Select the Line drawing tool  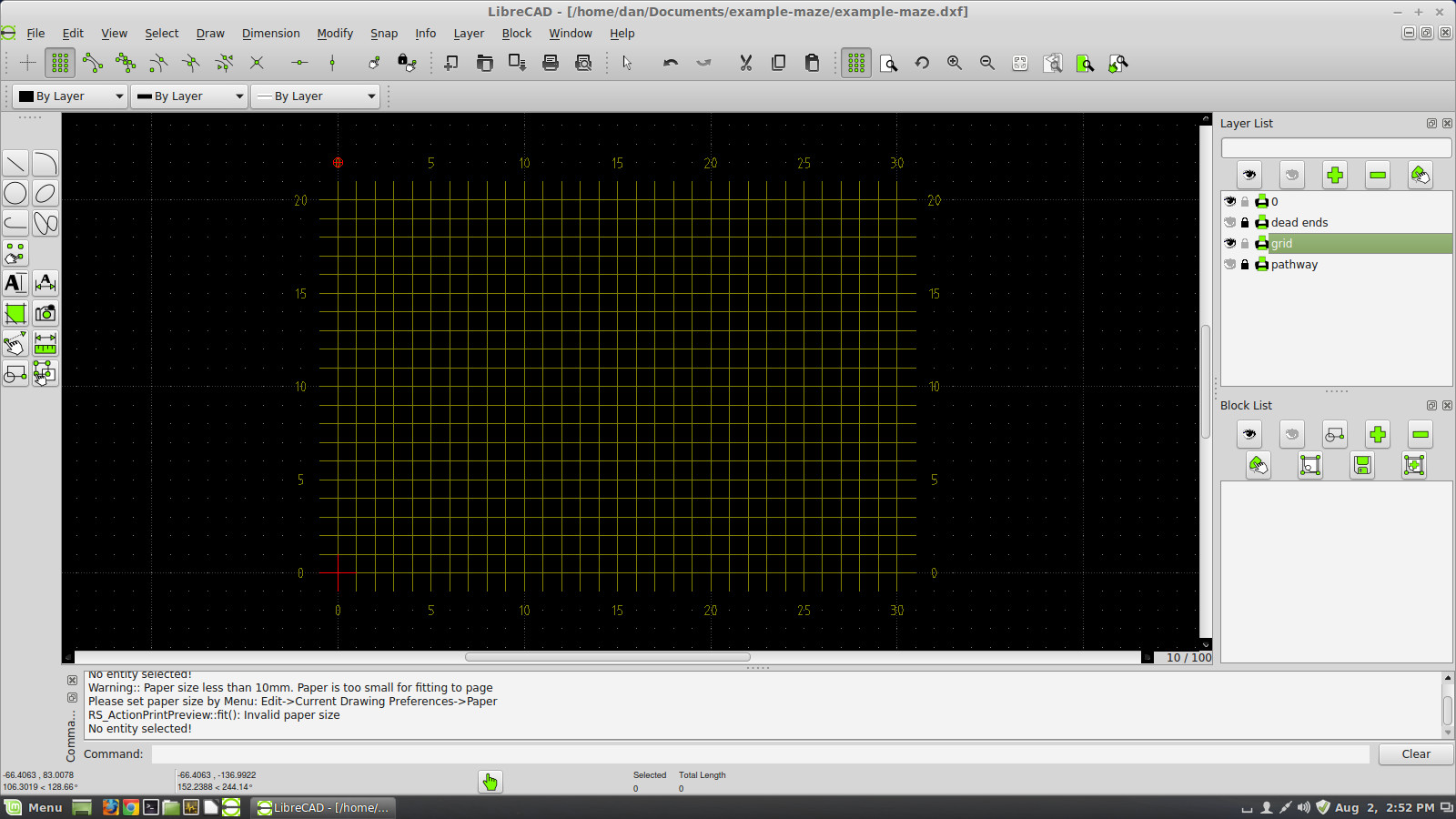click(x=15, y=164)
